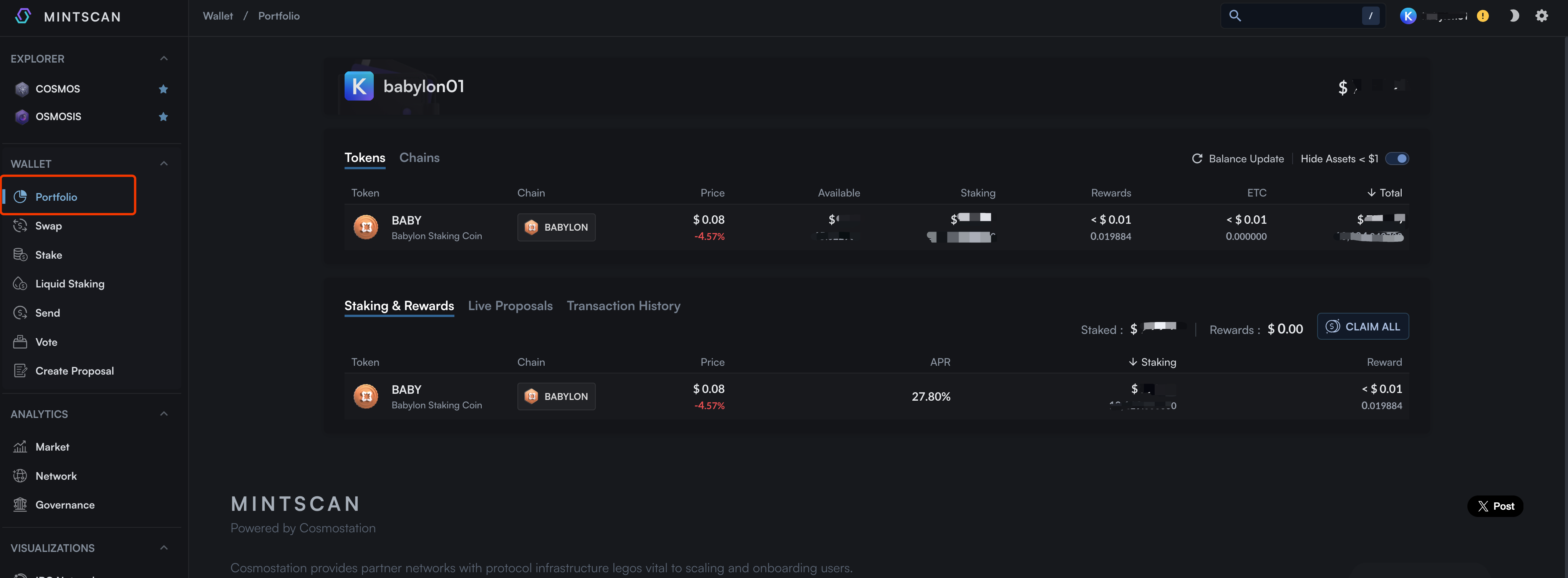Collapse the EXPLORER section chevron
This screenshot has width=1568, height=578.
coord(164,58)
